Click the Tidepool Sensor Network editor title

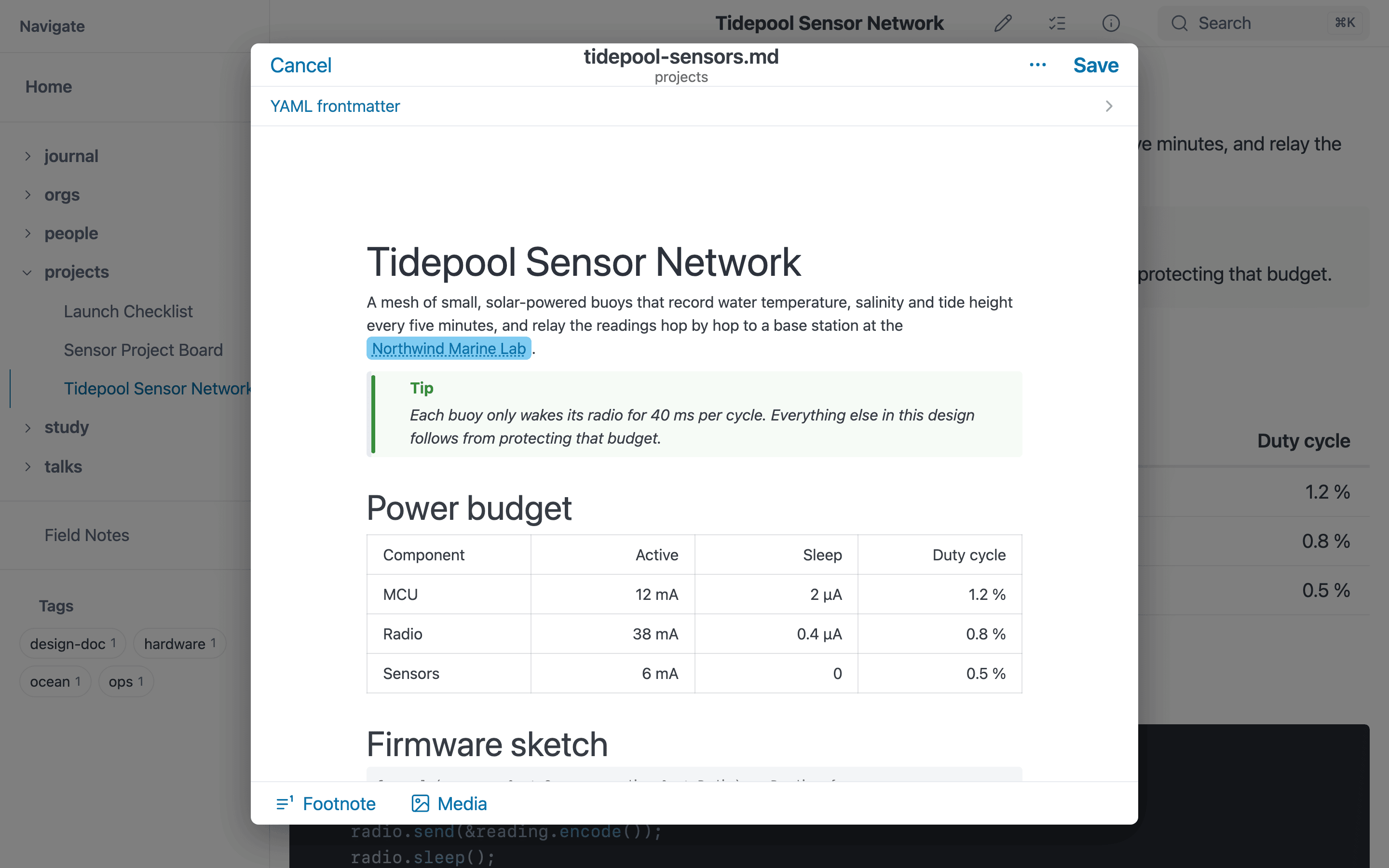pyautogui.click(x=583, y=262)
